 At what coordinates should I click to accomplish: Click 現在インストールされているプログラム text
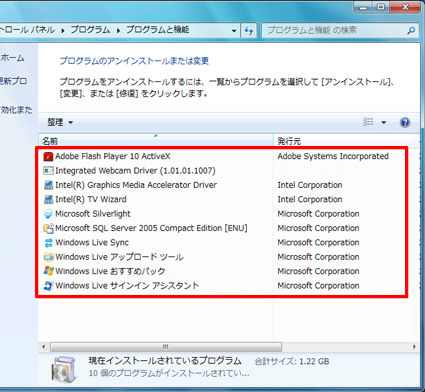tap(165, 361)
